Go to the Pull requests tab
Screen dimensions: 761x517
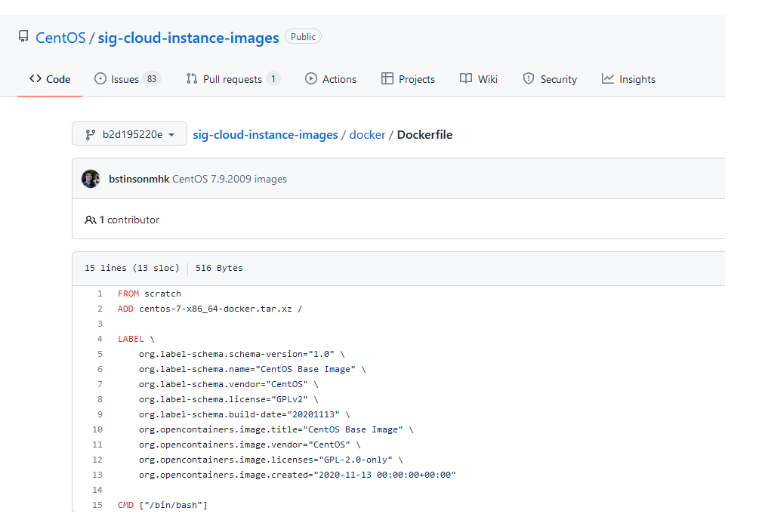pos(233,79)
